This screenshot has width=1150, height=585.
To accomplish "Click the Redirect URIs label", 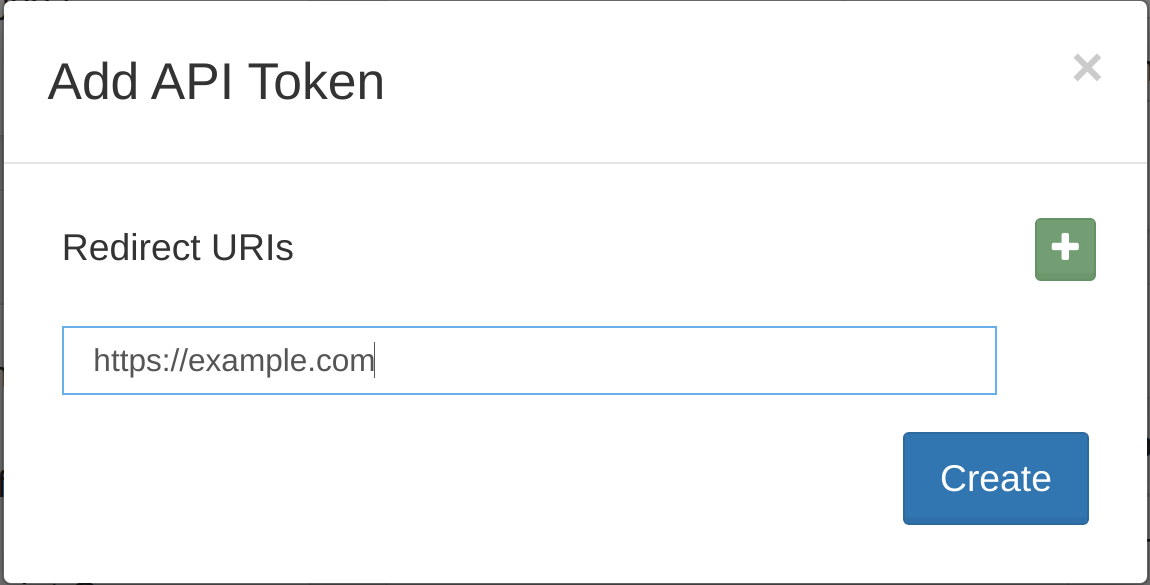I will (x=178, y=248).
